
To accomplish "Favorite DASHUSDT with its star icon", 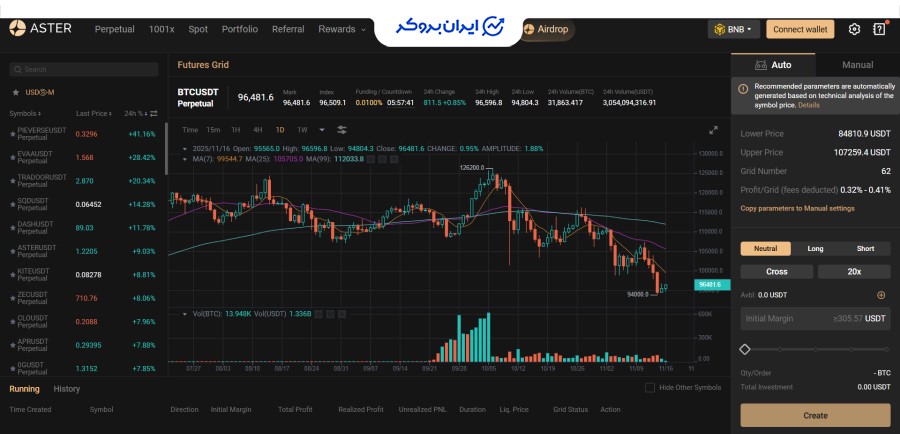I will tap(13, 228).
